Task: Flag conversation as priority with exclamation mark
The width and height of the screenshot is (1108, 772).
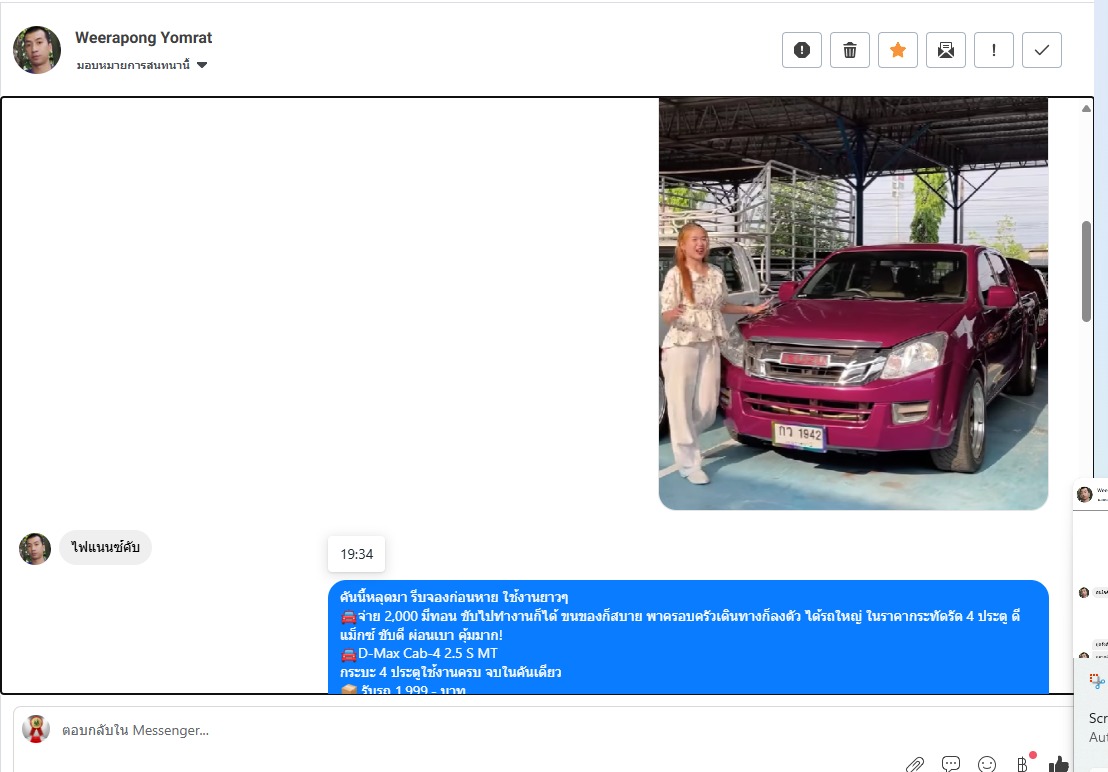Action: [x=993, y=50]
